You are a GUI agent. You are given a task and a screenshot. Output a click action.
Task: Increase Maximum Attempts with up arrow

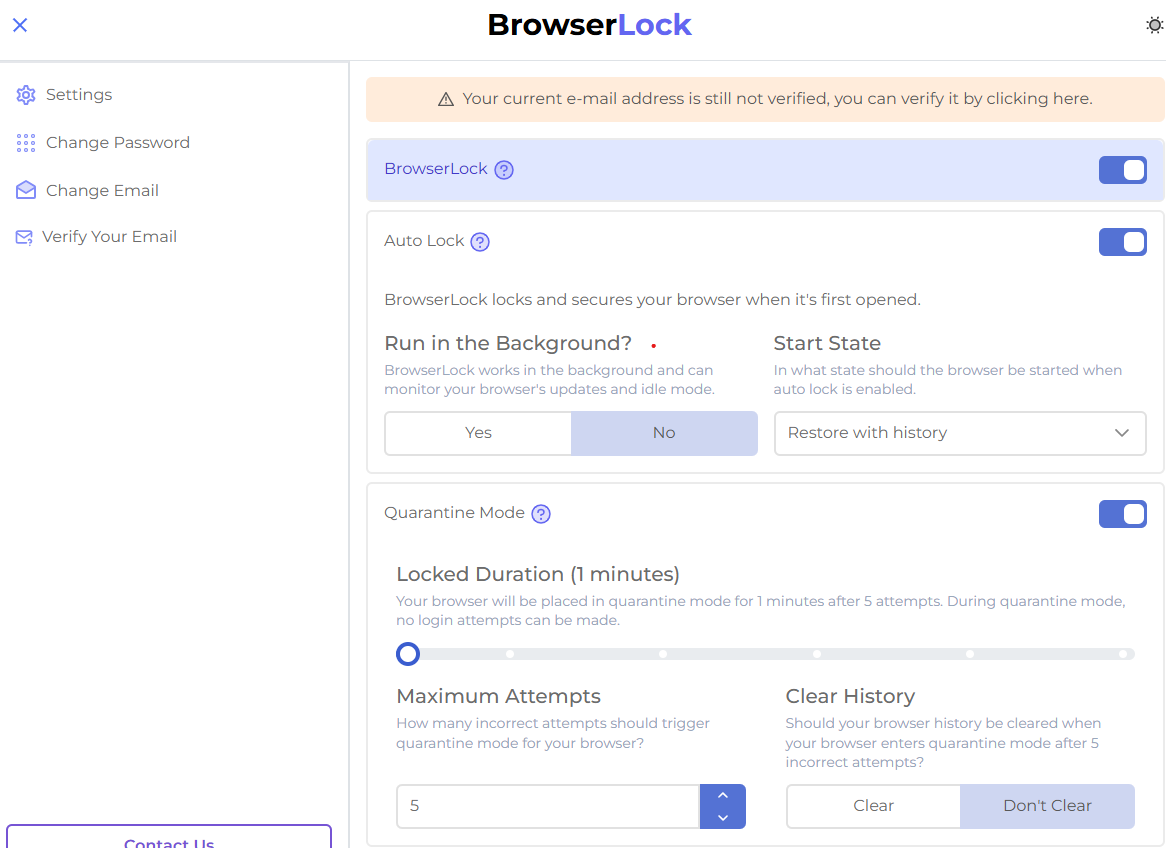coord(723,796)
